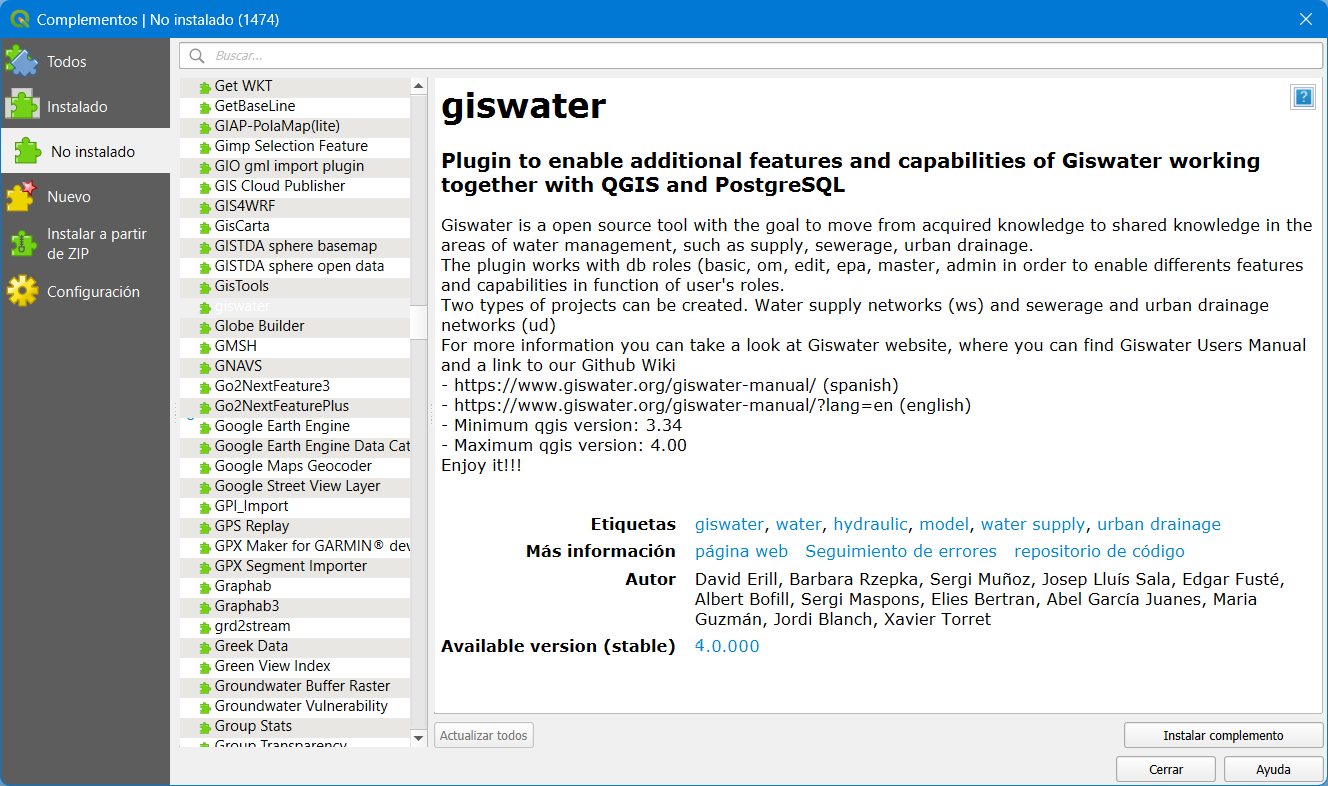Click the water supply tag link

pos(1032,524)
